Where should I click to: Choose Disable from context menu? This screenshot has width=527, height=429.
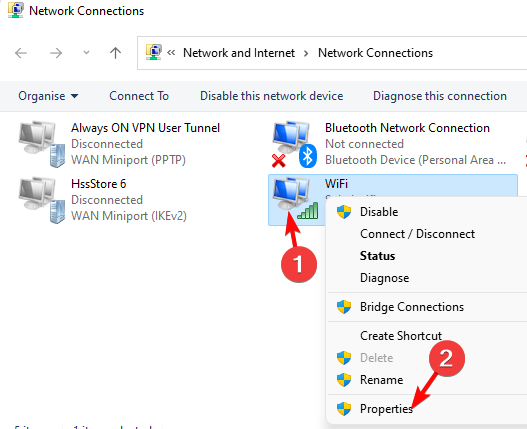pyautogui.click(x=379, y=212)
